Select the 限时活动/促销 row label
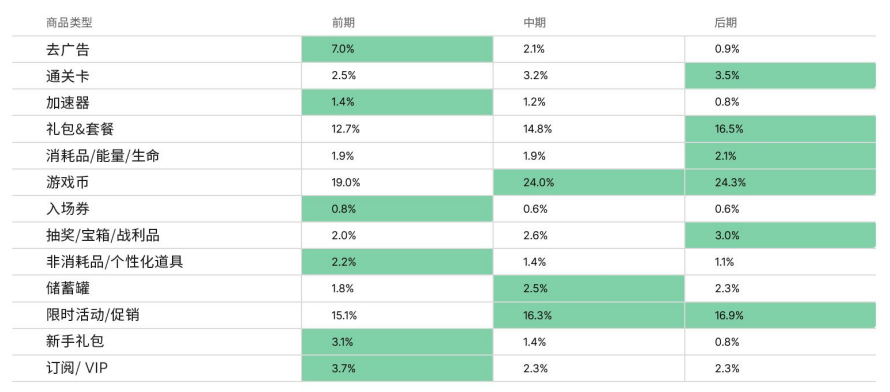 (x=93, y=315)
